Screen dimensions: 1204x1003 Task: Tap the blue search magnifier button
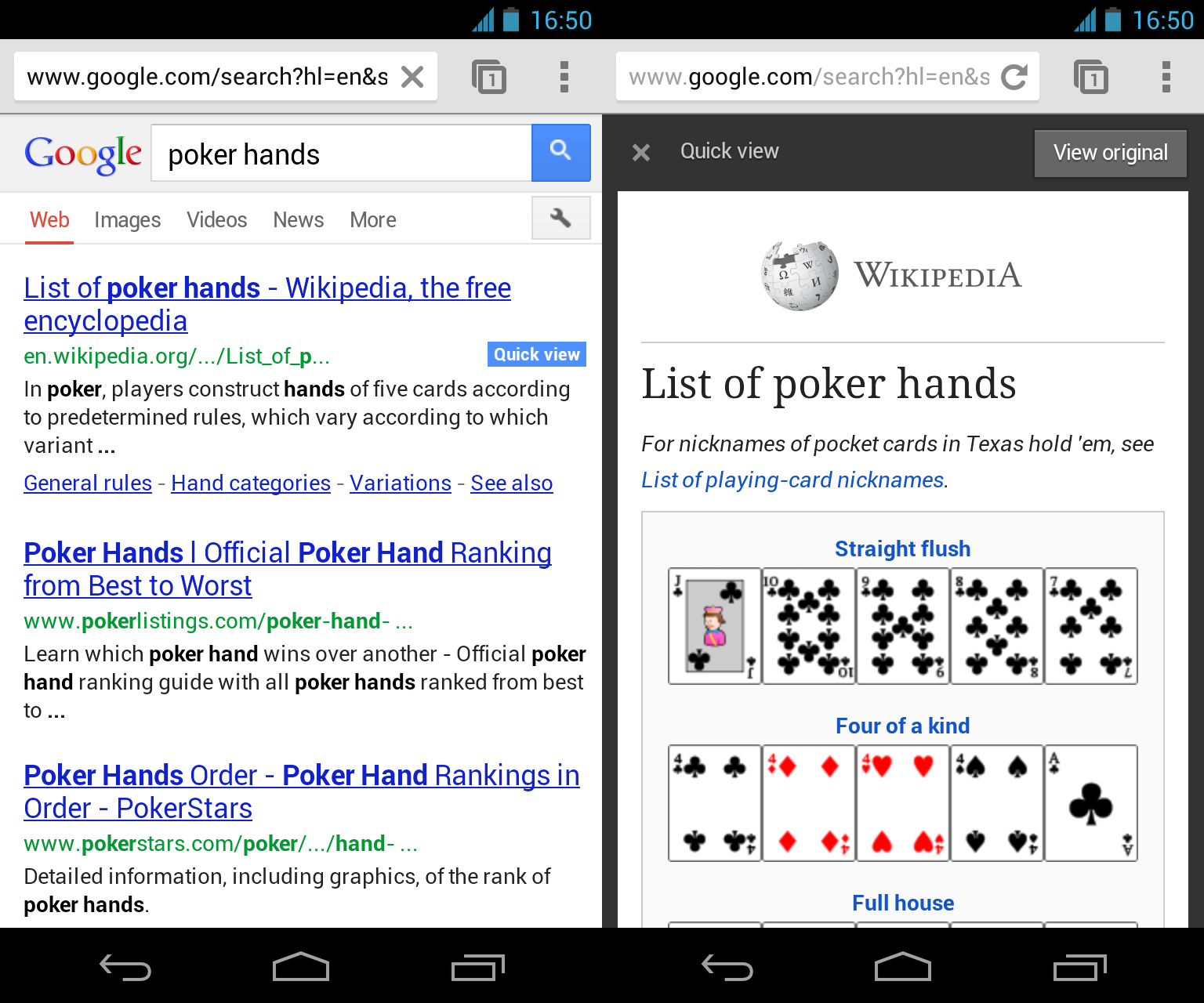coord(560,153)
